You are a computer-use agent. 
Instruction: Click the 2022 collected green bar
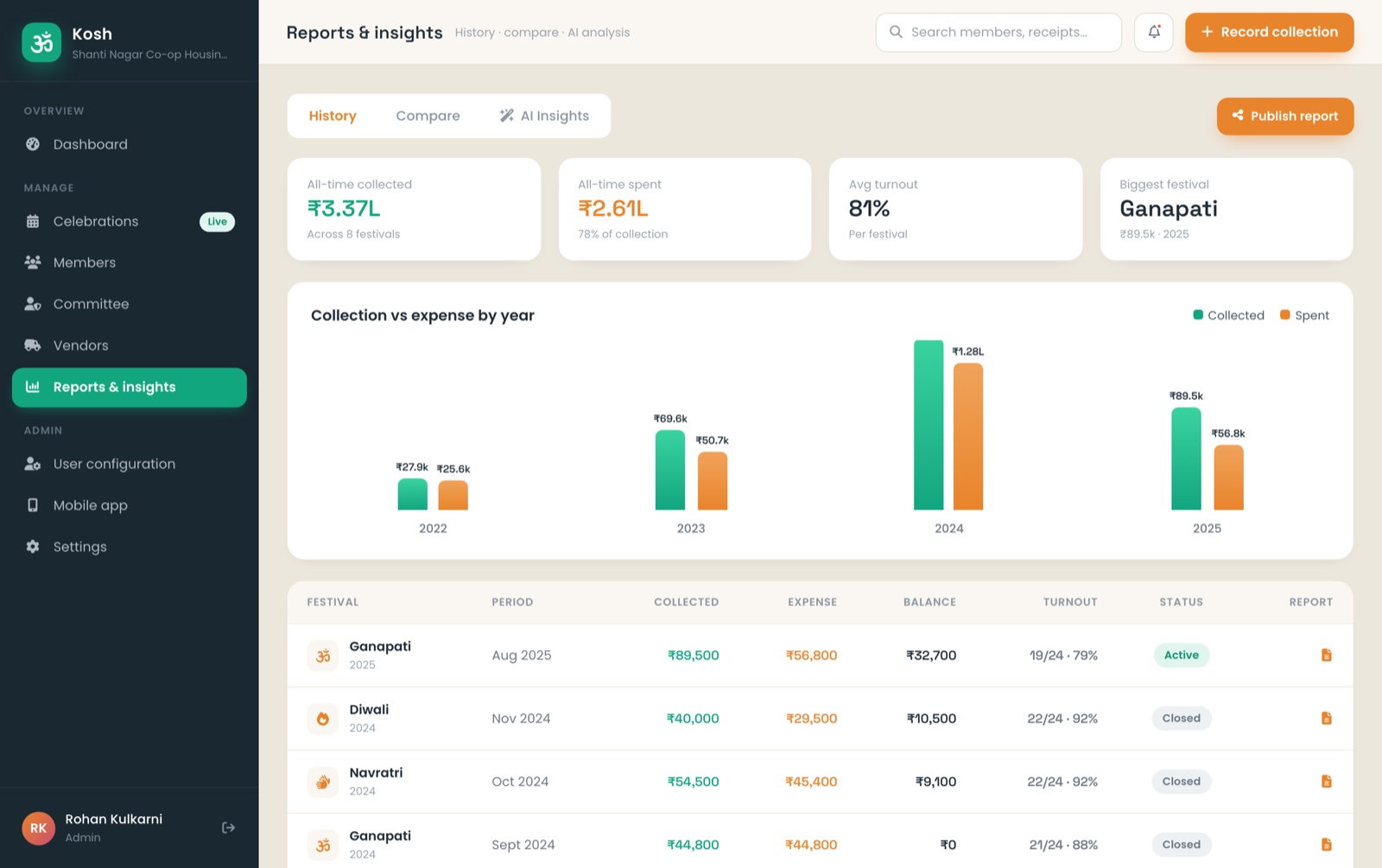(x=413, y=494)
